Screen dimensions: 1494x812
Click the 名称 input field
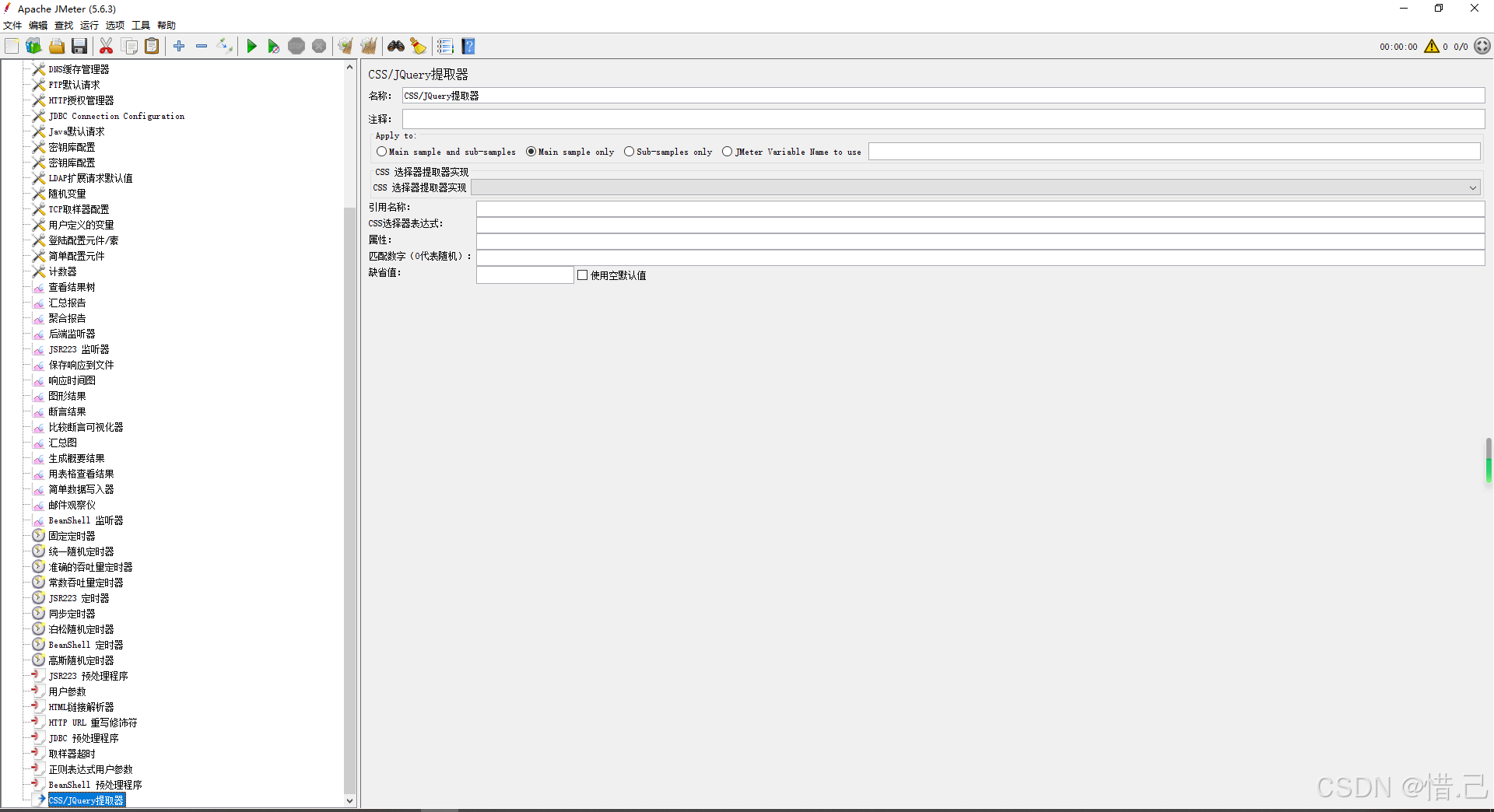943,96
